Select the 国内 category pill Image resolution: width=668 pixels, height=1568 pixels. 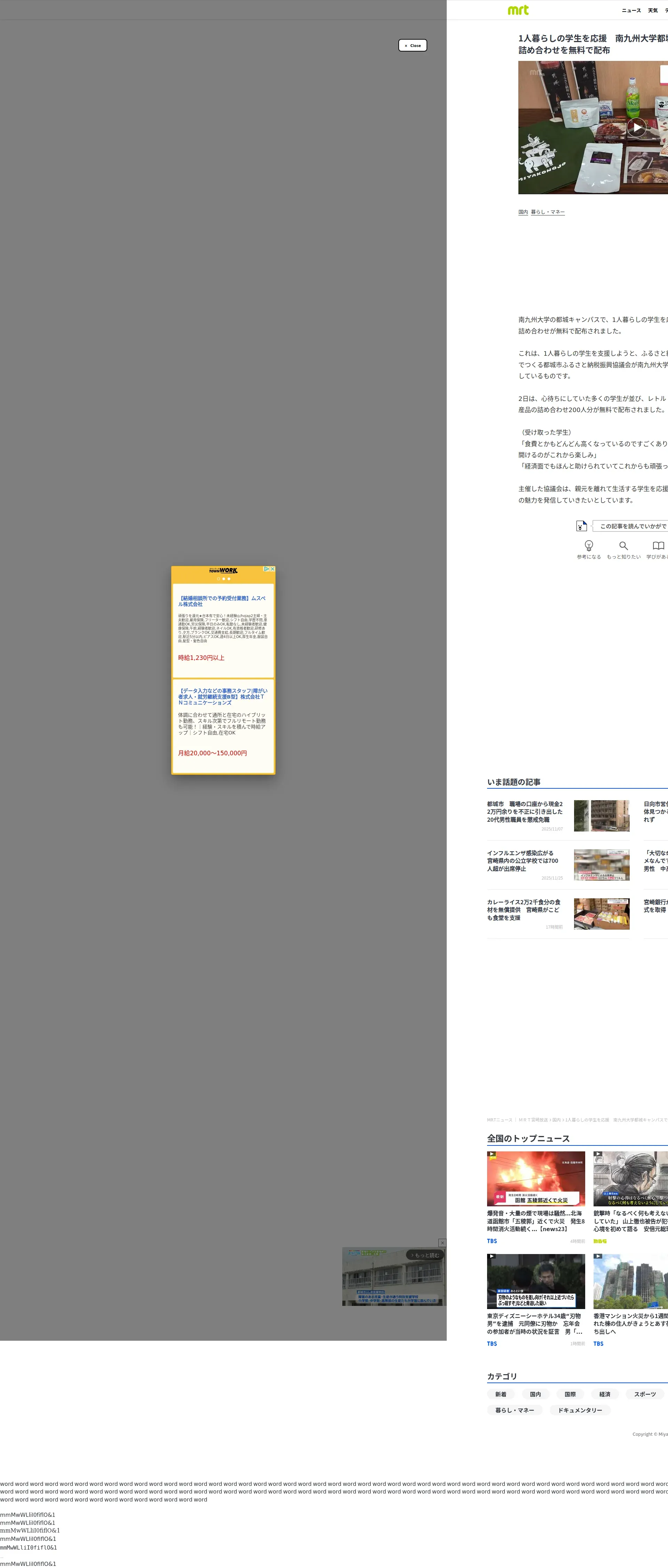tap(535, 1394)
